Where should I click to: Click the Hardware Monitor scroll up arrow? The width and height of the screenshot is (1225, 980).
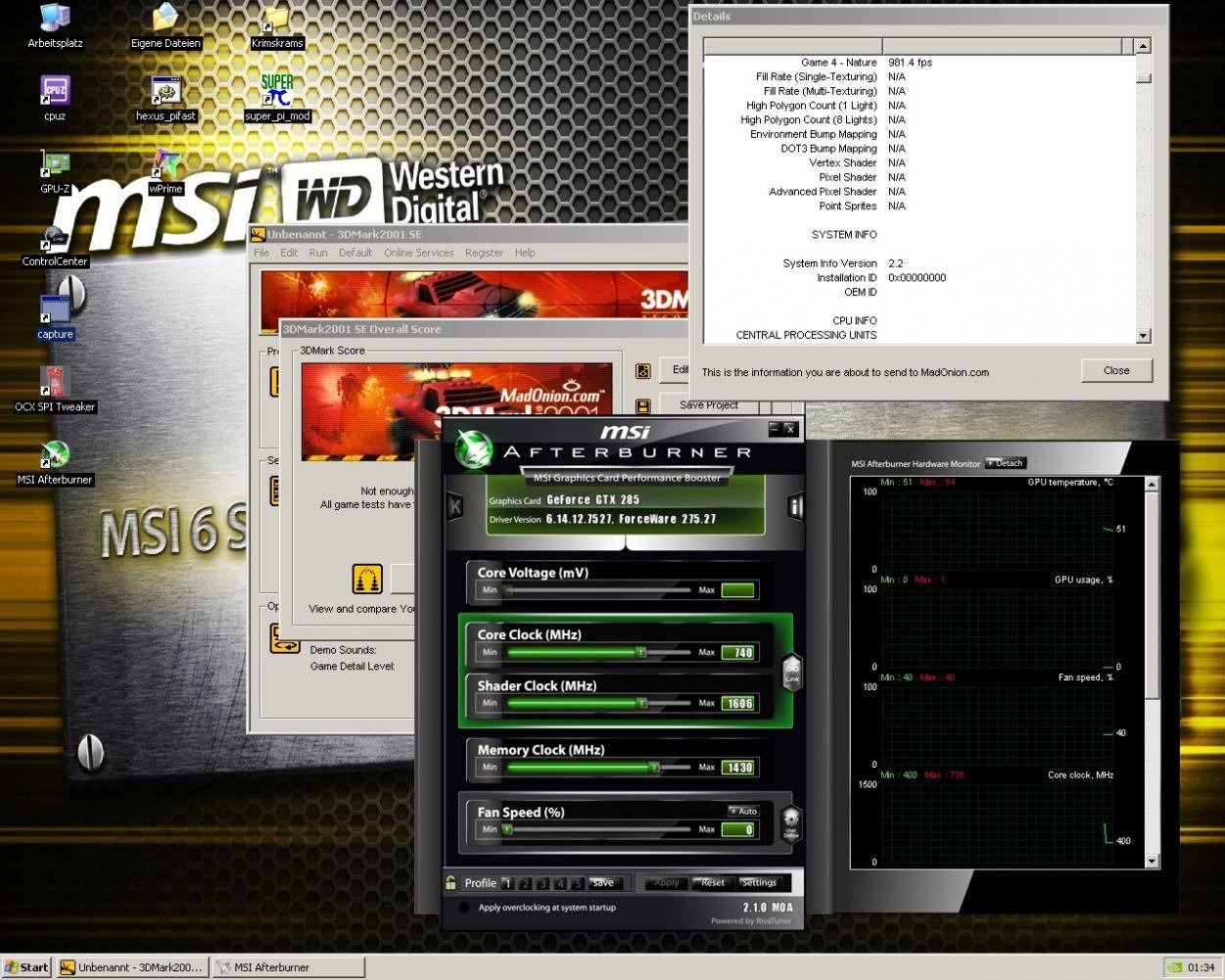1152,484
